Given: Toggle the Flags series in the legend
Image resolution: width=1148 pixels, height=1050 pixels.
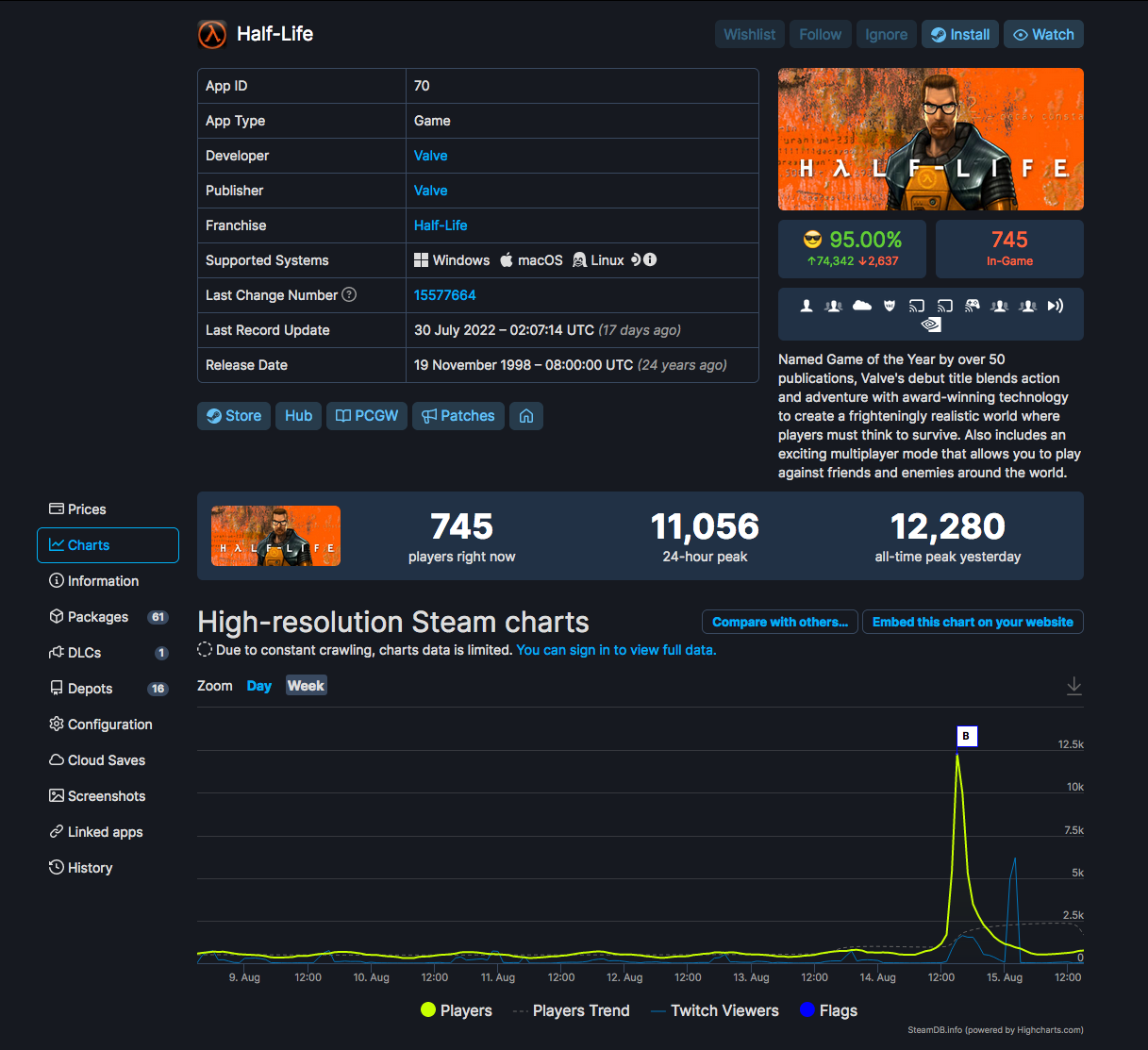Looking at the screenshot, I should tap(828, 1010).
